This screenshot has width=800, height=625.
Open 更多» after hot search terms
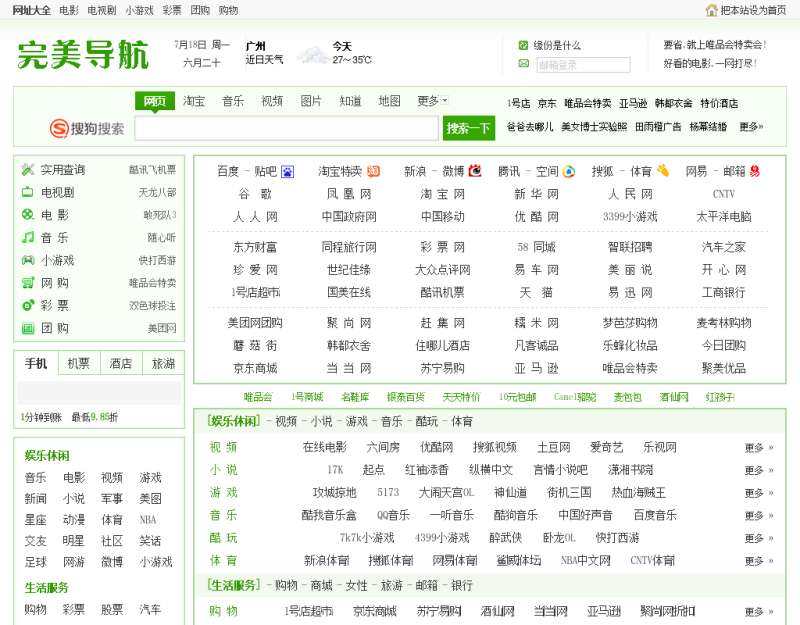tap(752, 127)
